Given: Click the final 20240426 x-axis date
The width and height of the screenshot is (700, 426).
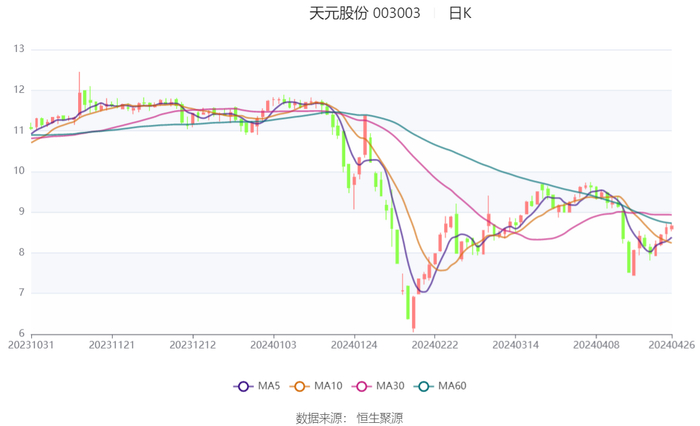Looking at the screenshot, I should (x=671, y=345).
